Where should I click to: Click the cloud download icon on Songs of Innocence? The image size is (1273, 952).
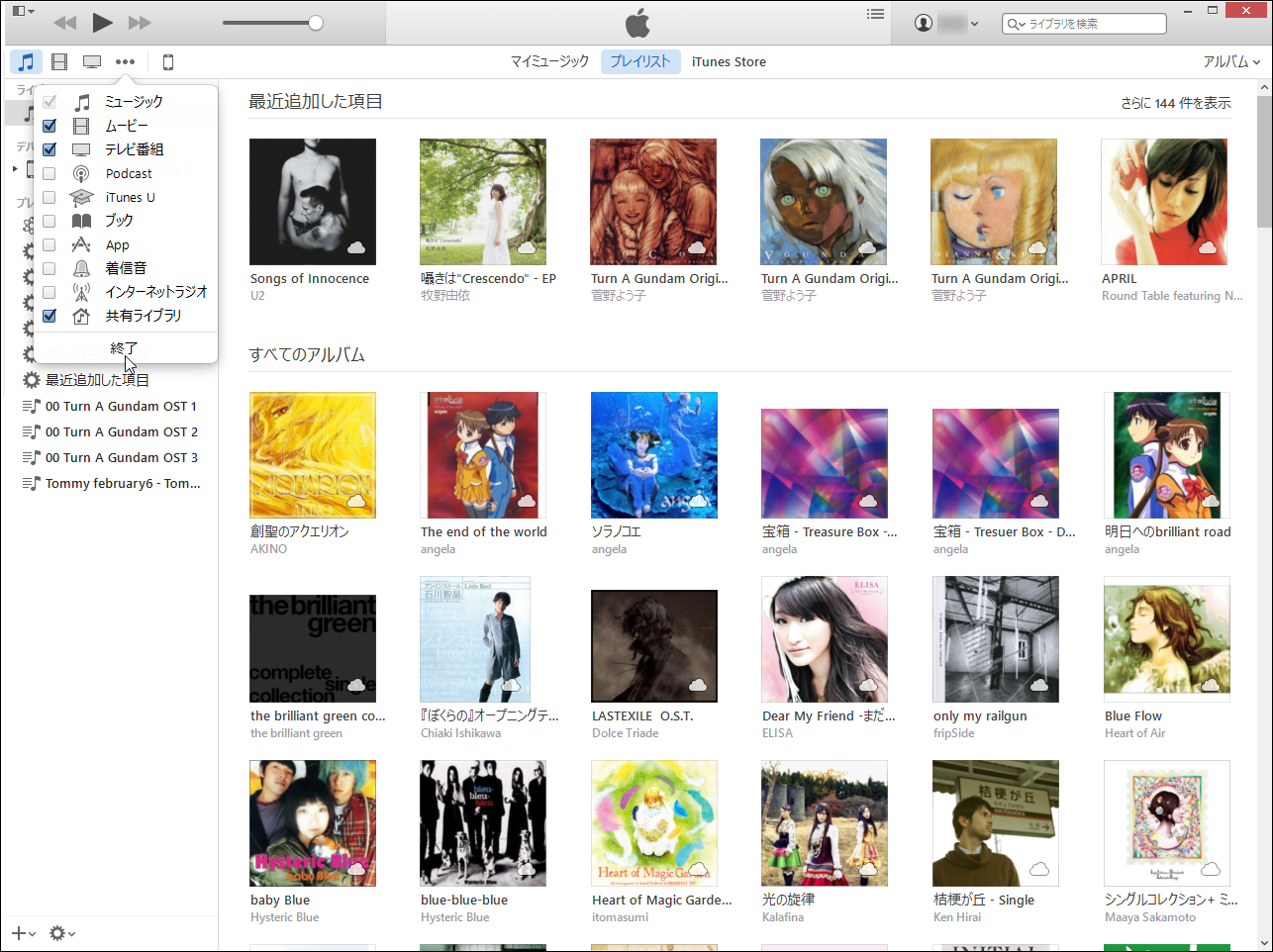(x=356, y=247)
